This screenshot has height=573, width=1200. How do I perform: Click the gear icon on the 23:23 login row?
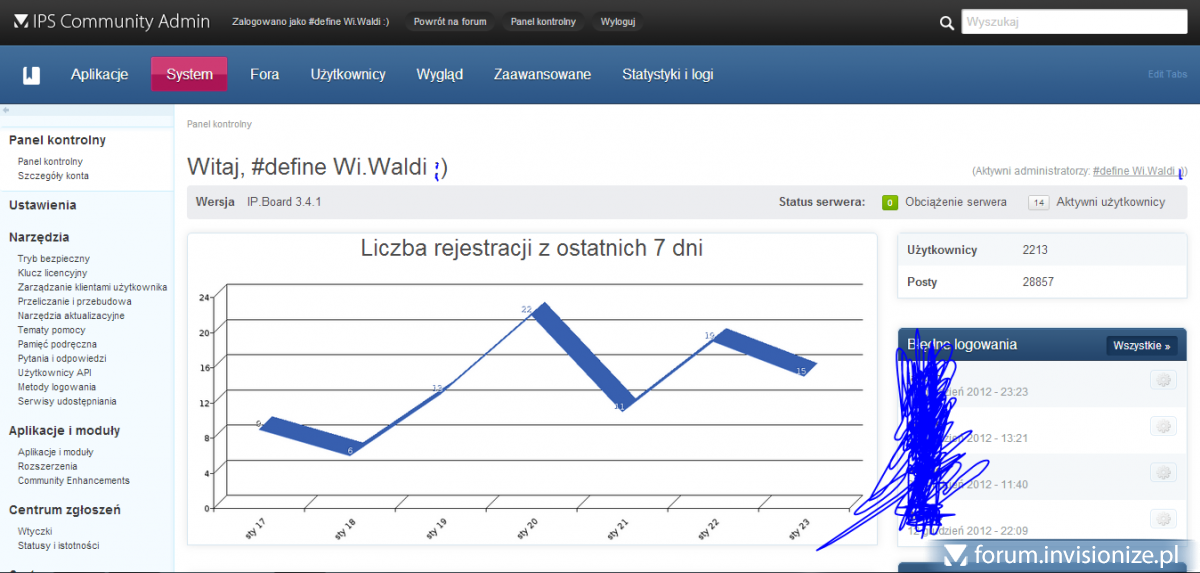tap(1162, 380)
